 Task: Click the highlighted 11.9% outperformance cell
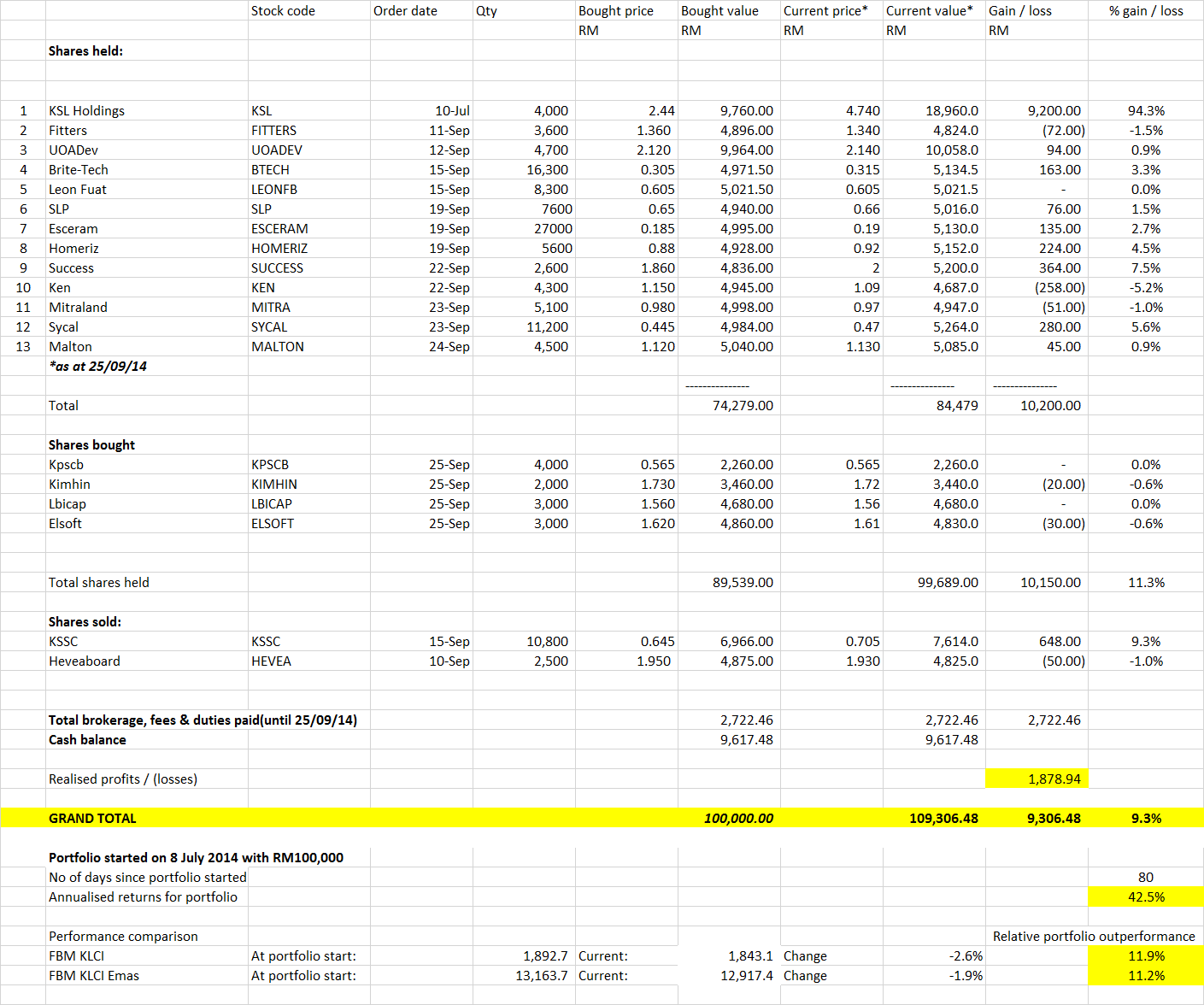1146,956
